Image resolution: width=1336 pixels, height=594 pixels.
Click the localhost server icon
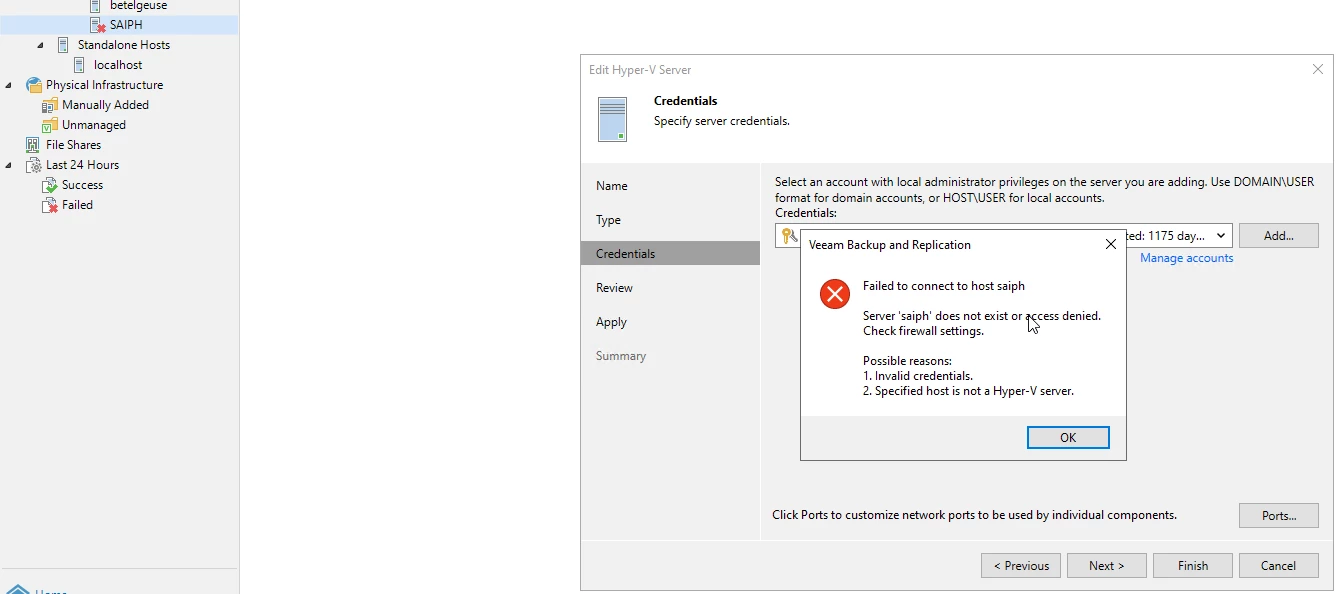pos(79,65)
